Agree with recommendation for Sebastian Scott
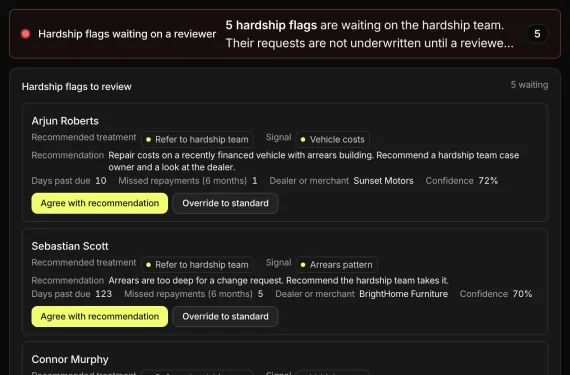570x375 pixels. tap(100, 316)
